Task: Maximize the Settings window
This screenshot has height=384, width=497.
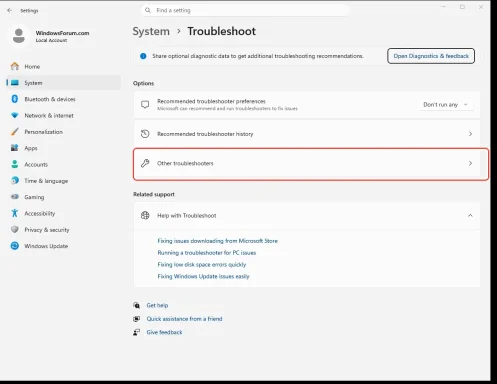Action: pyautogui.click(x=462, y=7)
